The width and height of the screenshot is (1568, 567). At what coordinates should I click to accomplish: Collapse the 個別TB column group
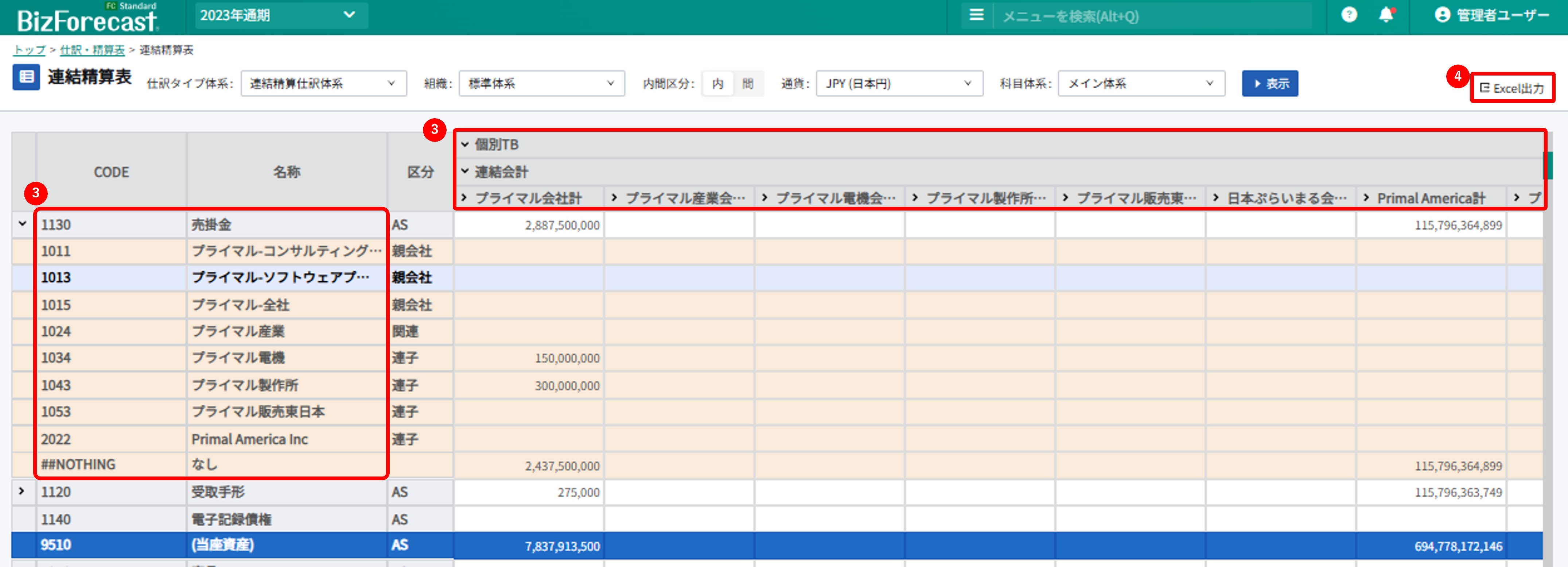(x=465, y=144)
